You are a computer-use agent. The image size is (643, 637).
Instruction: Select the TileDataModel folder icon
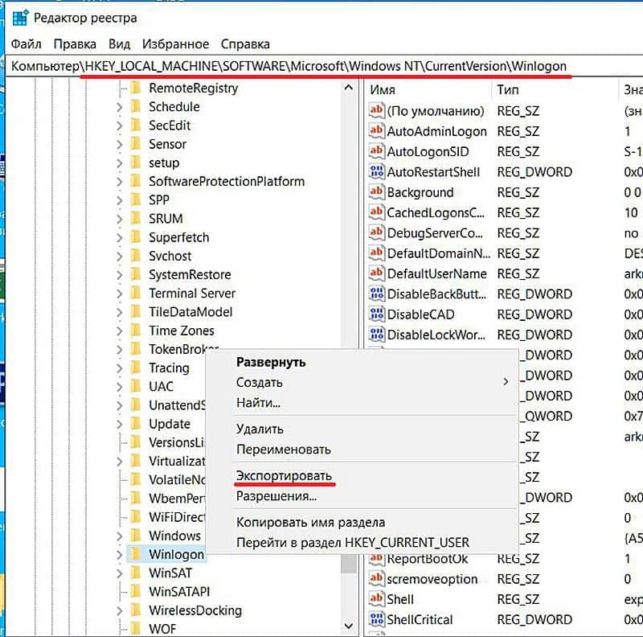tap(135, 312)
